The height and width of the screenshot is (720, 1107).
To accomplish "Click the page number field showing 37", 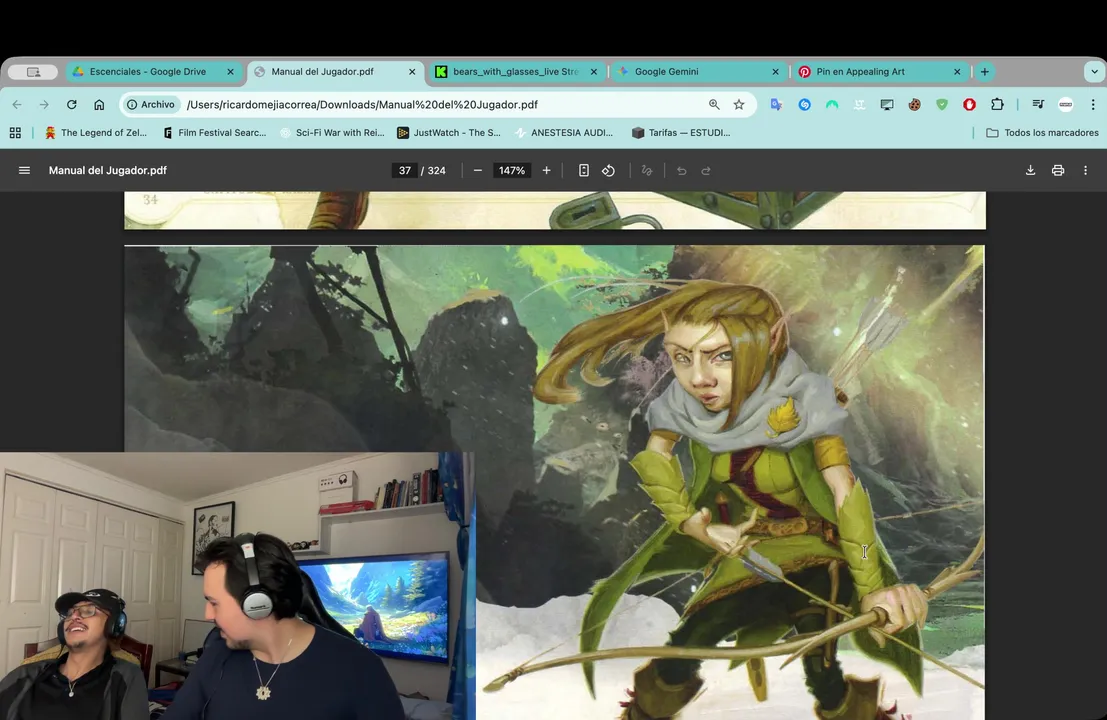I will point(405,170).
